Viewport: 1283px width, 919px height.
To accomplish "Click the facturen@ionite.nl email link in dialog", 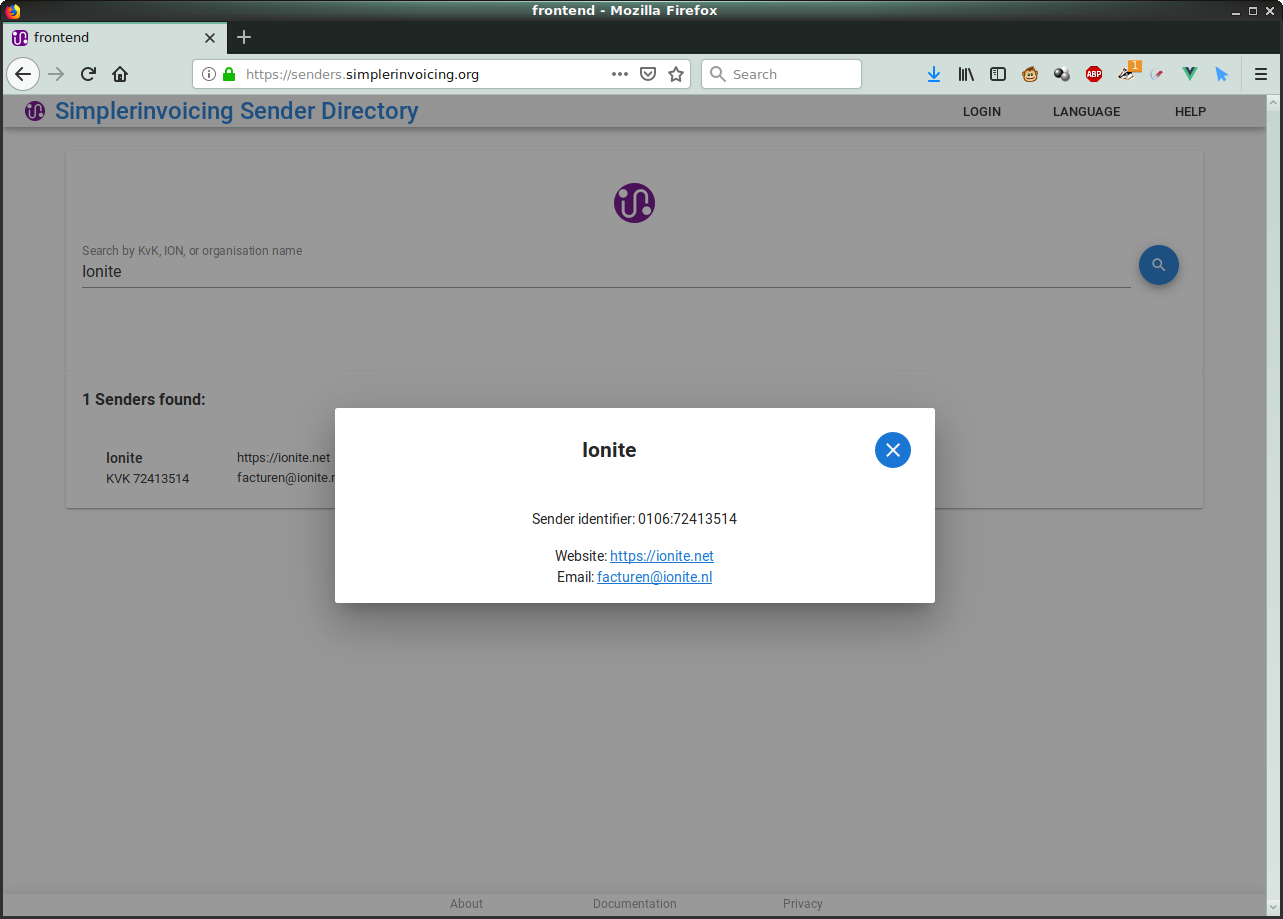I will click(x=654, y=577).
